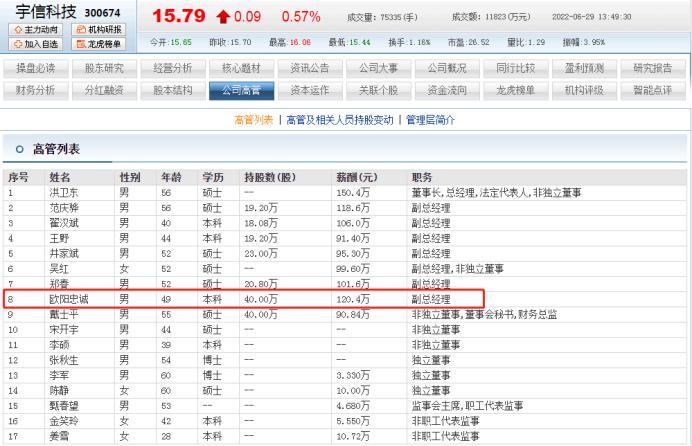Select the 资讯公告 tab

click(x=310, y=68)
